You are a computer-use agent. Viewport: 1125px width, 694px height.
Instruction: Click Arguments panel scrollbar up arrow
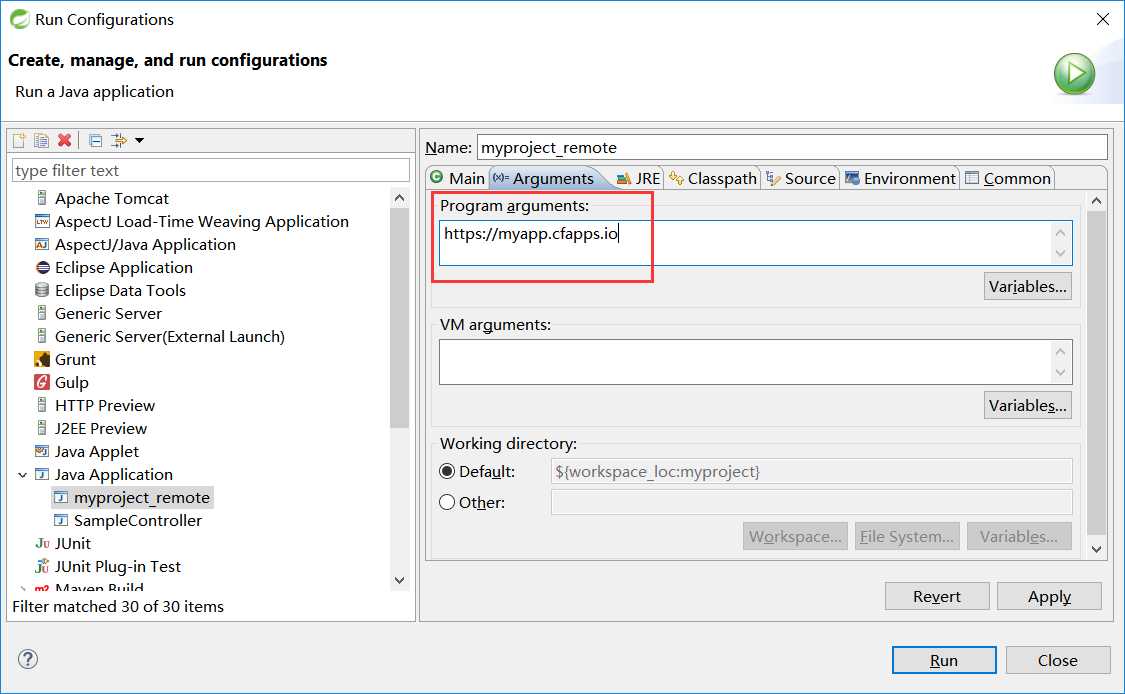[x=1096, y=201]
